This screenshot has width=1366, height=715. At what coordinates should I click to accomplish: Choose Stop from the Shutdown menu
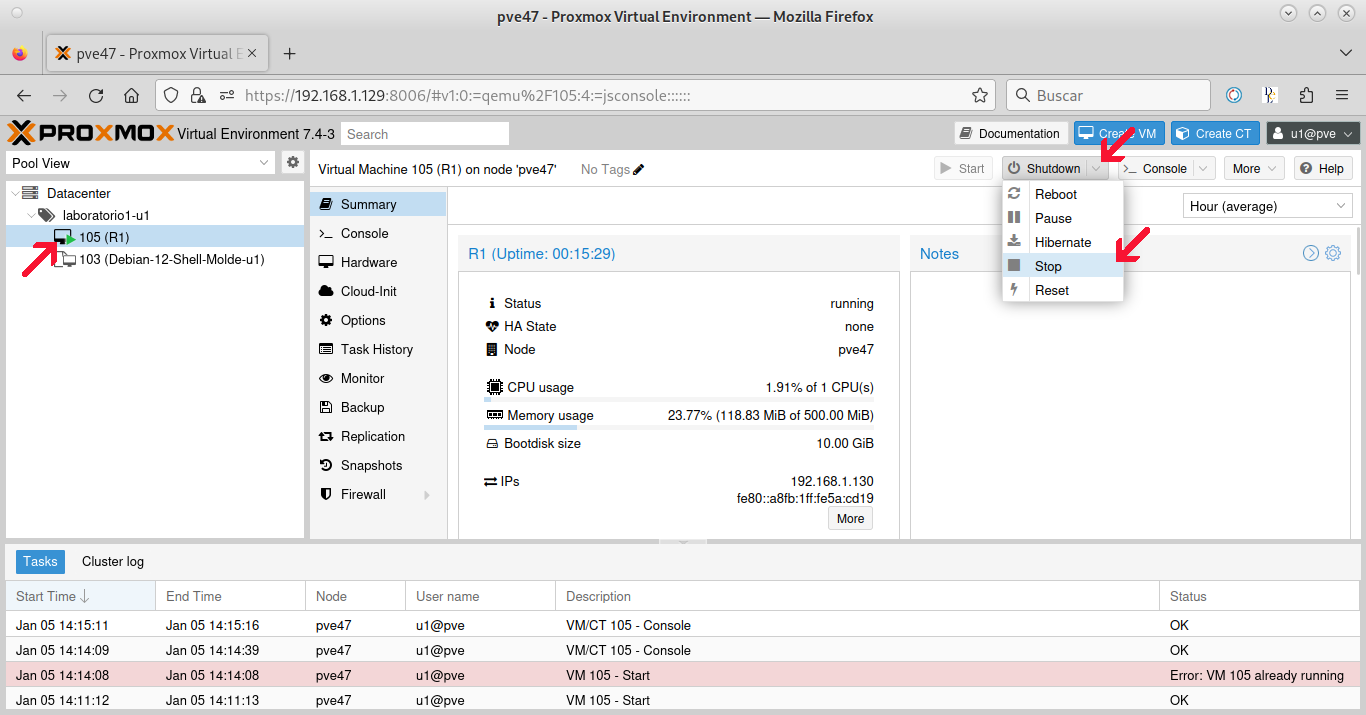click(x=1063, y=266)
